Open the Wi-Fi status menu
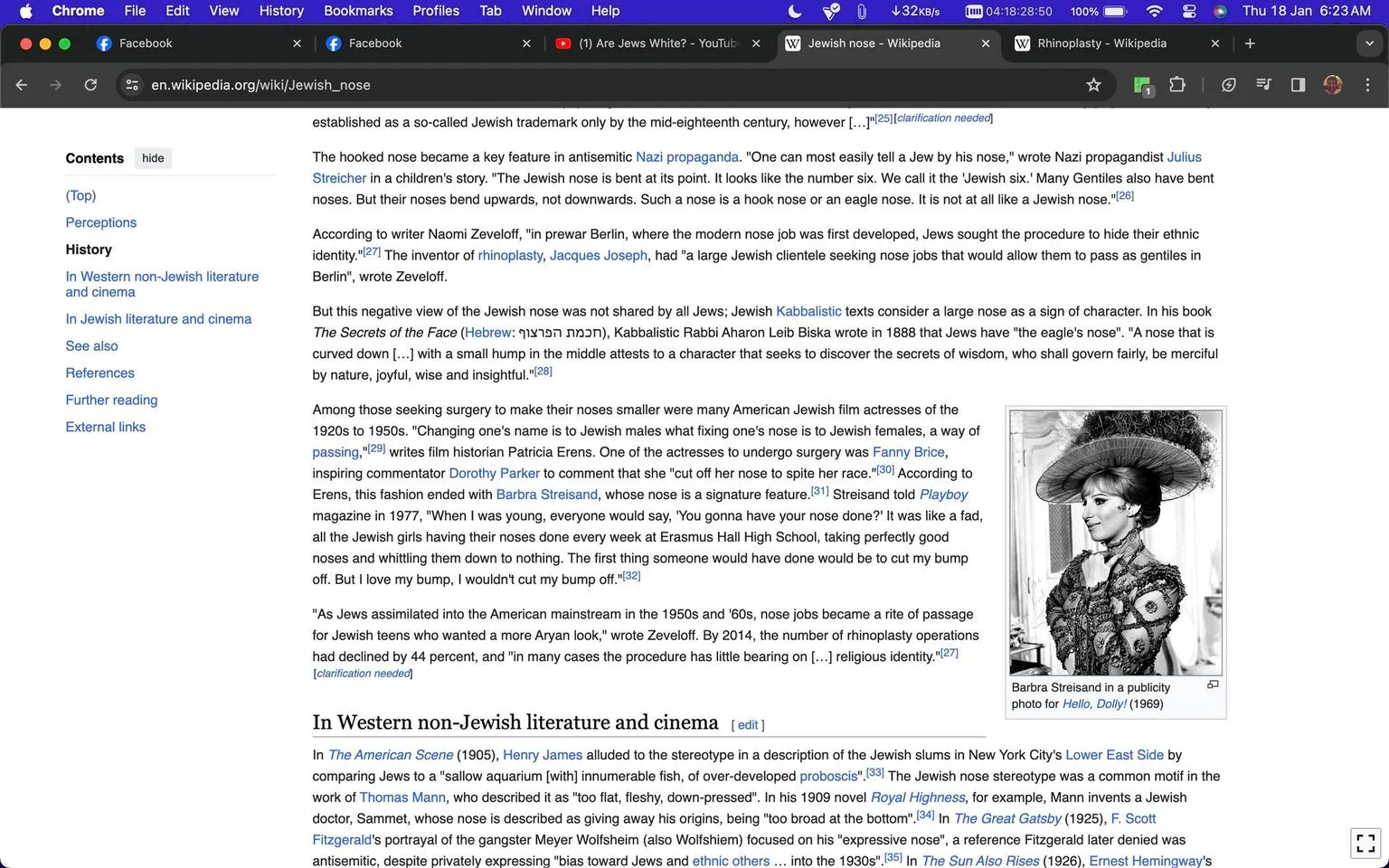 click(1154, 11)
